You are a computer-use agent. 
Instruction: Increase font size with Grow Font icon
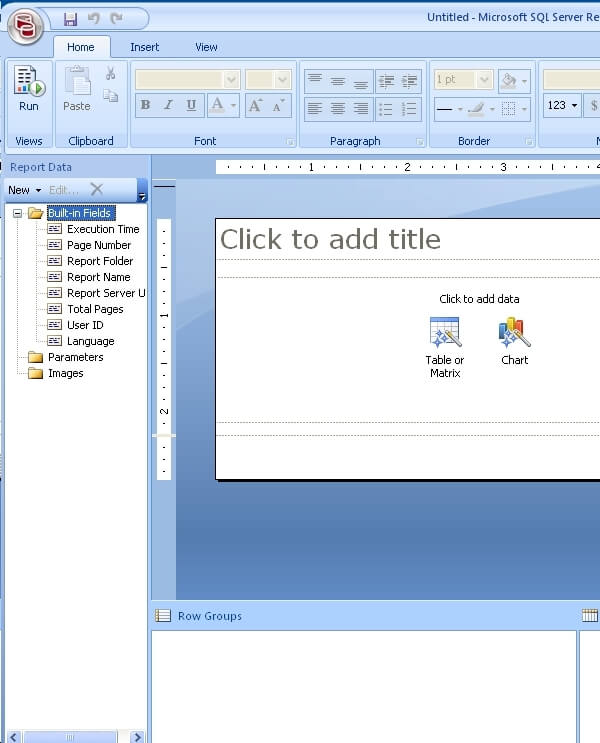coord(255,105)
